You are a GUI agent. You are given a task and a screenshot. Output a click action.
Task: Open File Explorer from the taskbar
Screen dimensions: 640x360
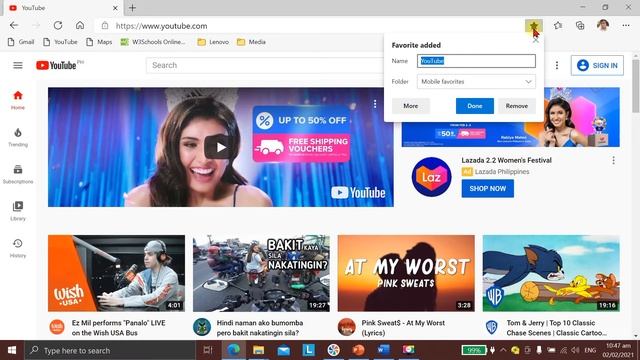click(x=258, y=350)
